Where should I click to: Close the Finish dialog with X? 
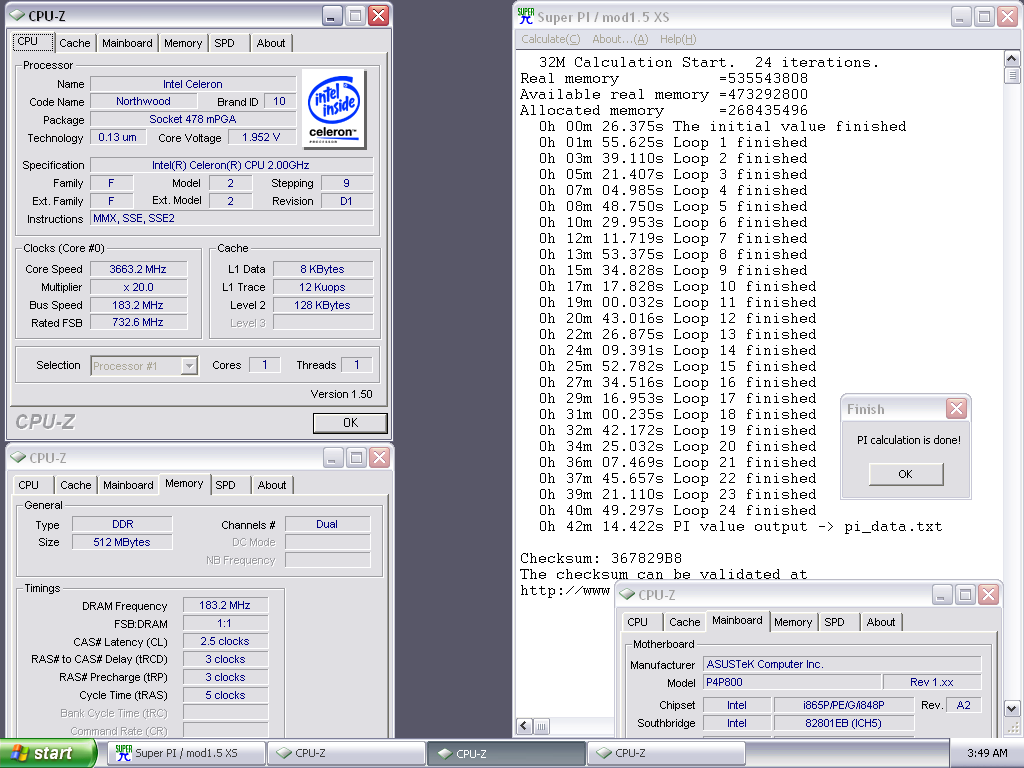click(x=956, y=409)
